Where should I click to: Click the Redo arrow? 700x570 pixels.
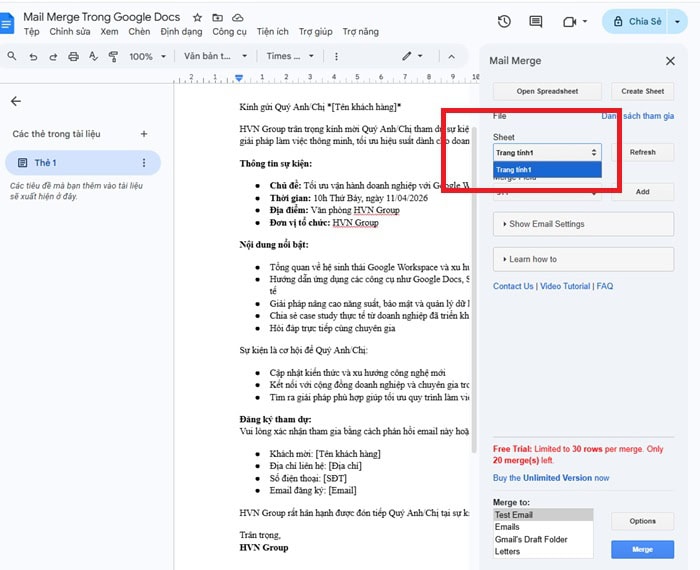[x=53, y=57]
